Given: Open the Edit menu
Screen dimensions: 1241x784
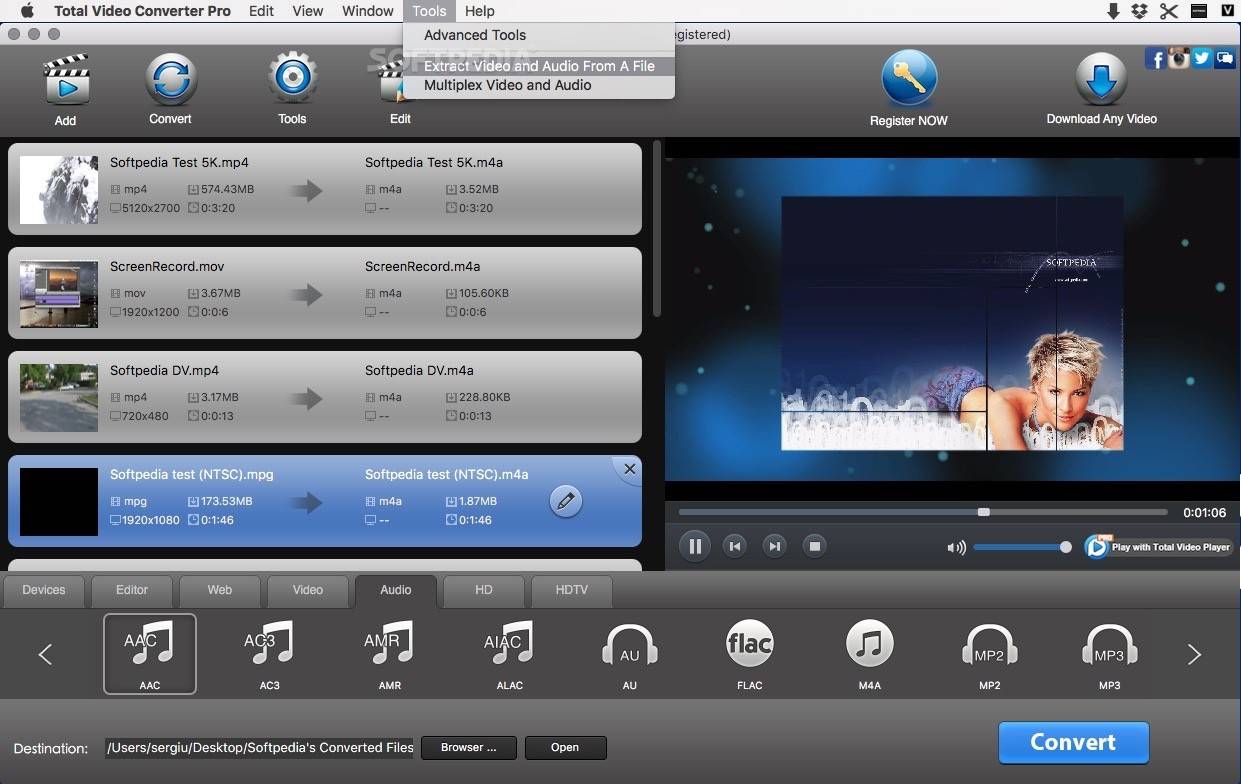Looking at the screenshot, I should tap(262, 11).
